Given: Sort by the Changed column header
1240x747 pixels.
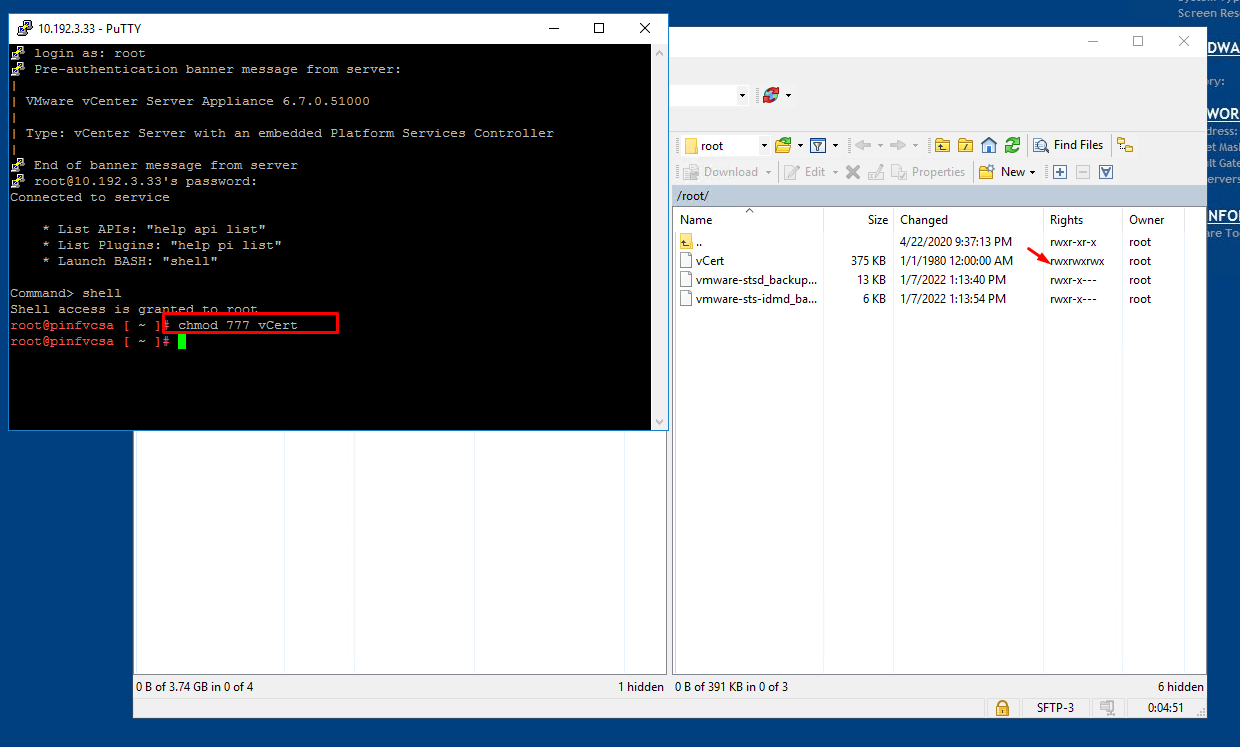Looking at the screenshot, I should click(x=968, y=220).
